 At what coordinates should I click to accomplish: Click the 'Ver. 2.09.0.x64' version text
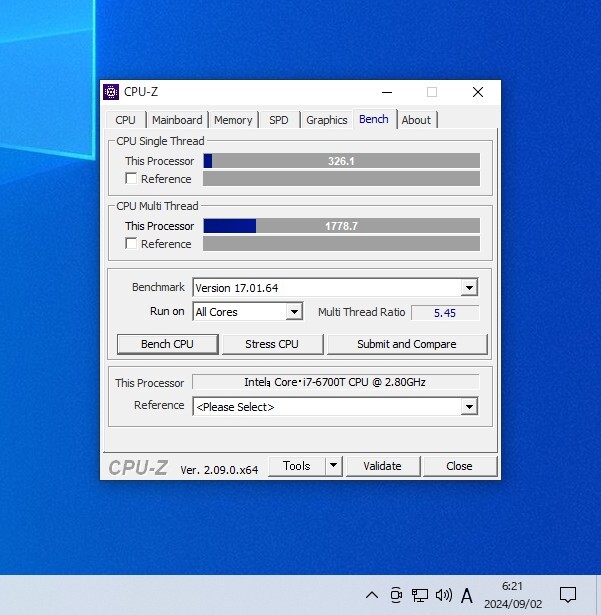tap(219, 470)
